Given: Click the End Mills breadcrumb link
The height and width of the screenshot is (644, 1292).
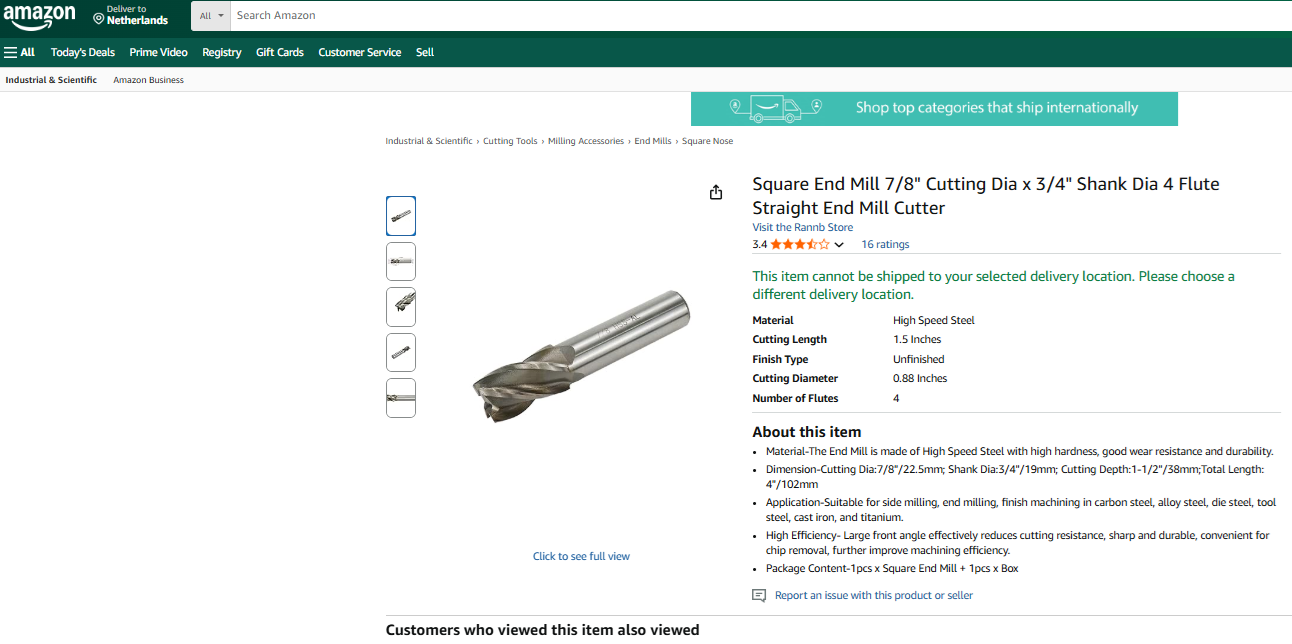Looking at the screenshot, I should point(653,141).
